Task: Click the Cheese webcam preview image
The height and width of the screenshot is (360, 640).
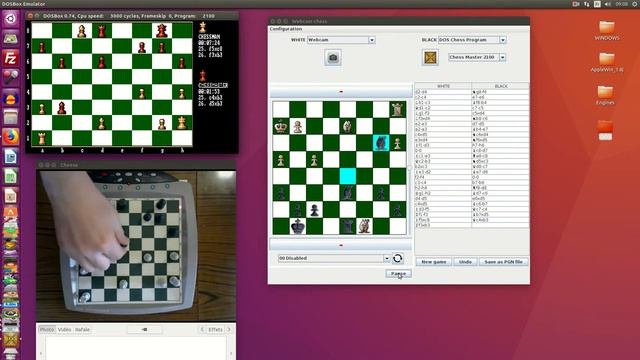Action: click(136, 246)
